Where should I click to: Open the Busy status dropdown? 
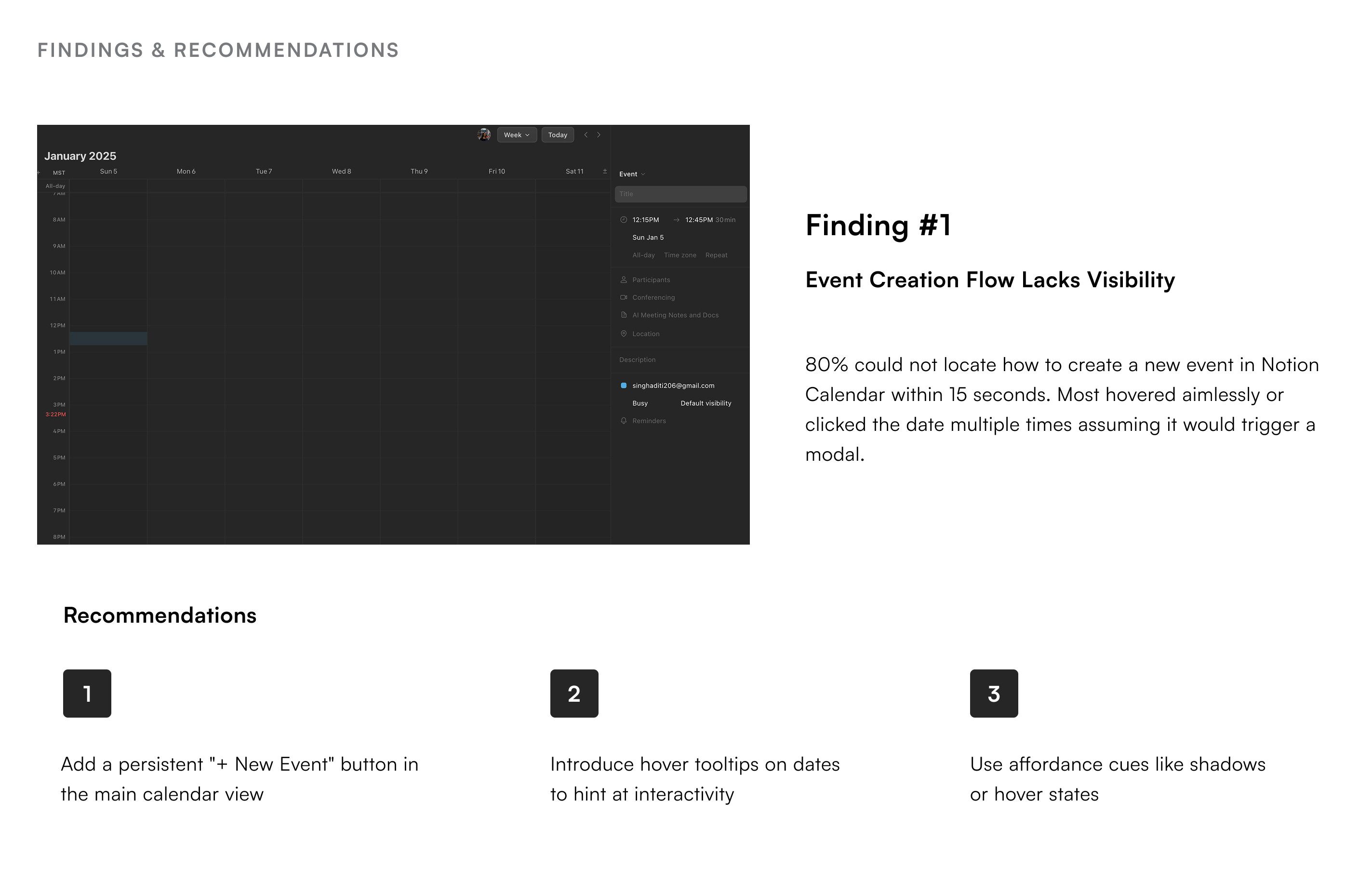[640, 403]
